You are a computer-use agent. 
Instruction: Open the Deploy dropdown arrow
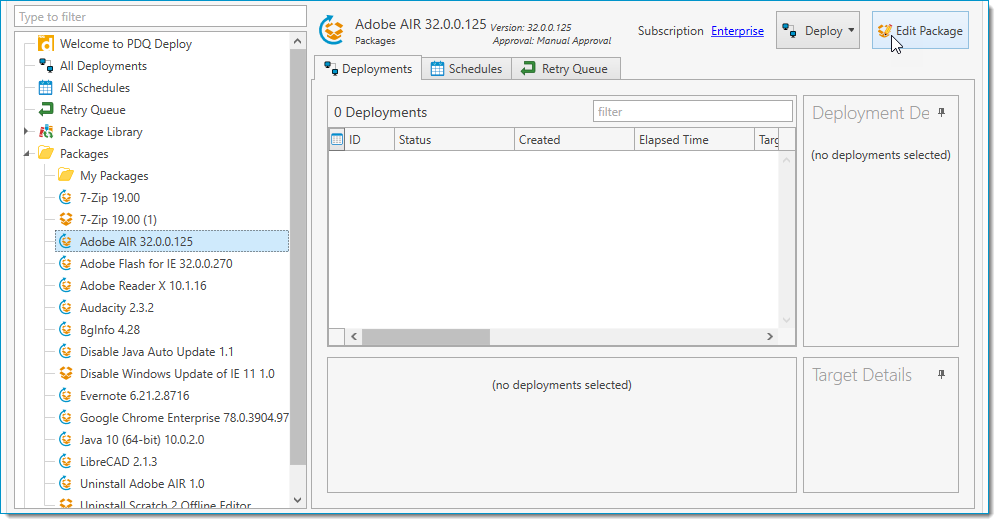click(851, 31)
